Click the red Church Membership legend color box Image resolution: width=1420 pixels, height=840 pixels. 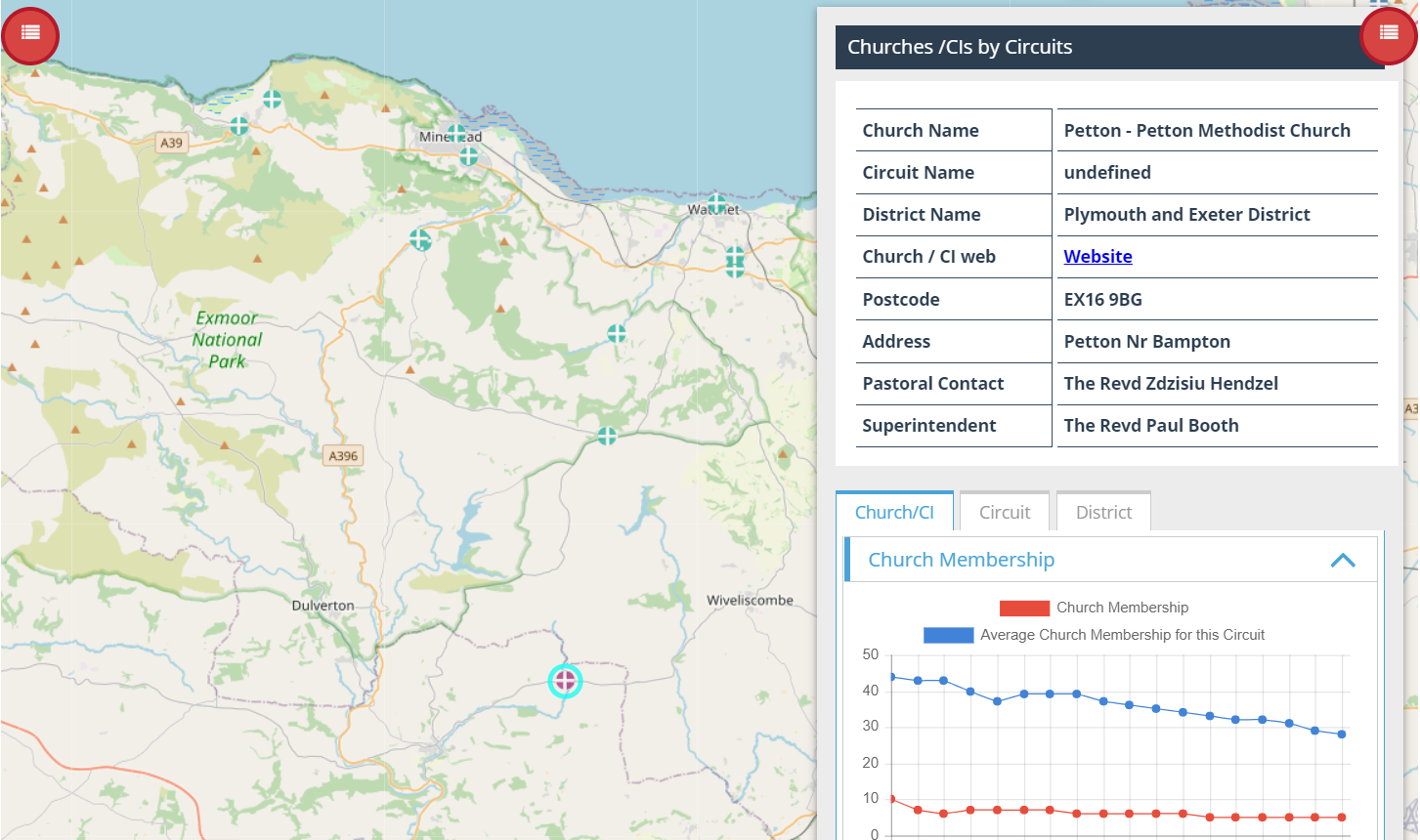coord(1024,608)
